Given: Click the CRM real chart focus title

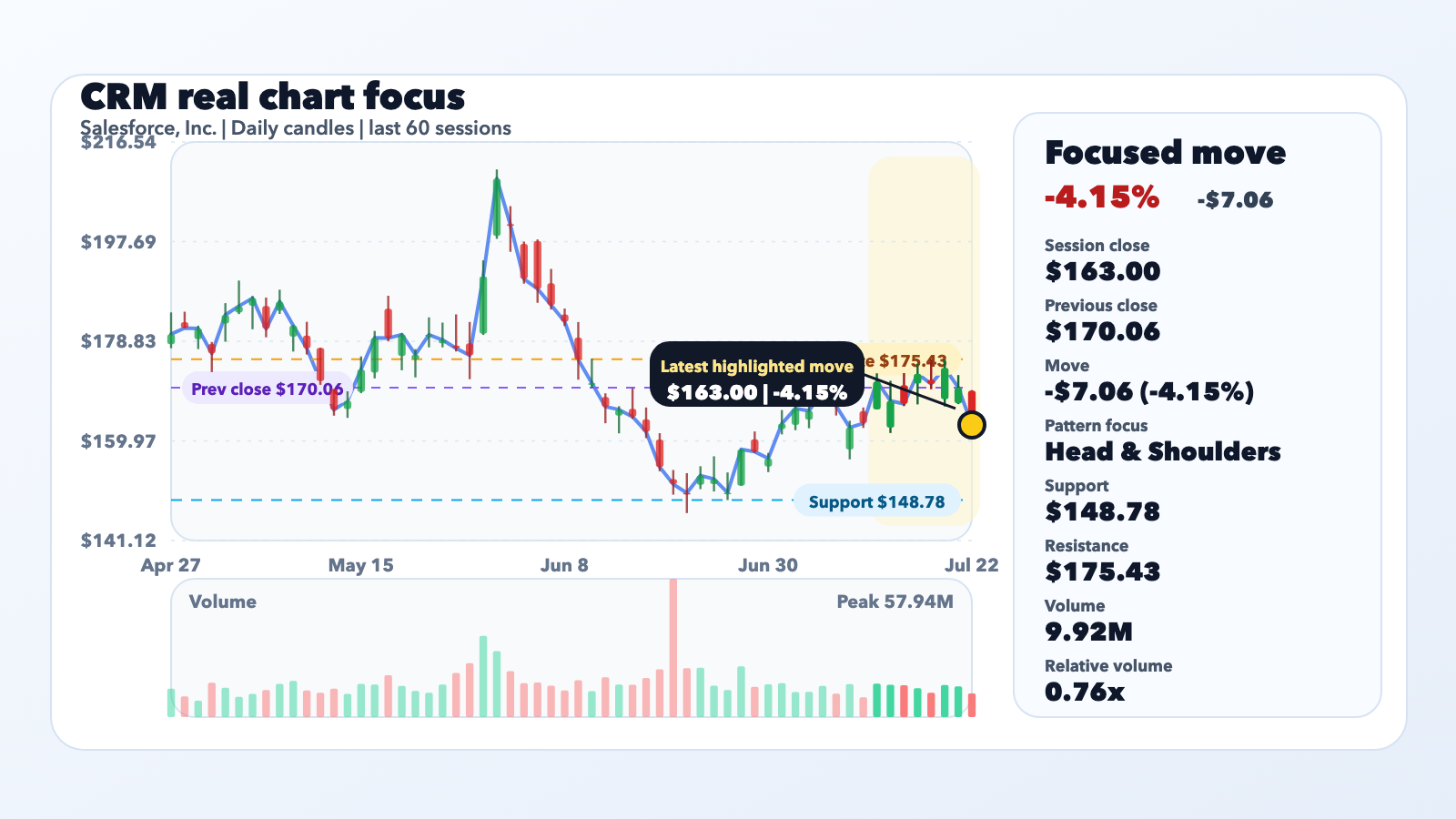Looking at the screenshot, I should click(273, 96).
